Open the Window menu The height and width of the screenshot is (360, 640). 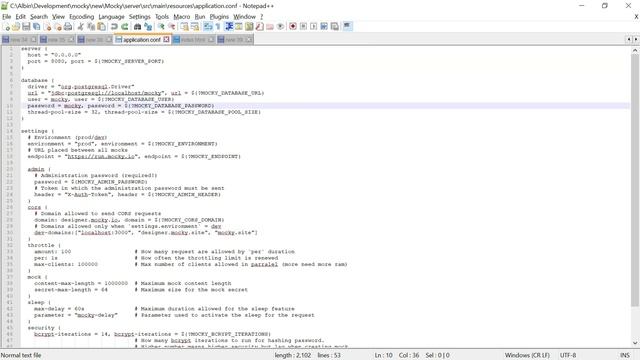pos(244,17)
